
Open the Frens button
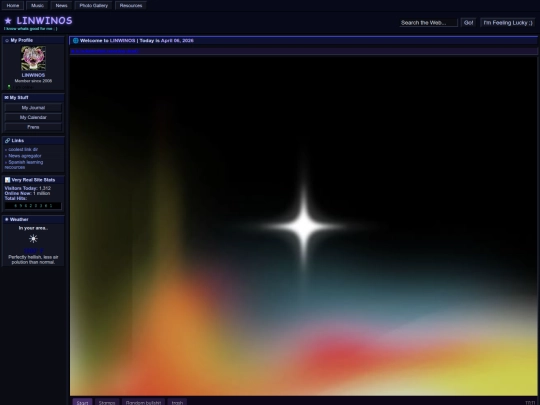[33, 127]
